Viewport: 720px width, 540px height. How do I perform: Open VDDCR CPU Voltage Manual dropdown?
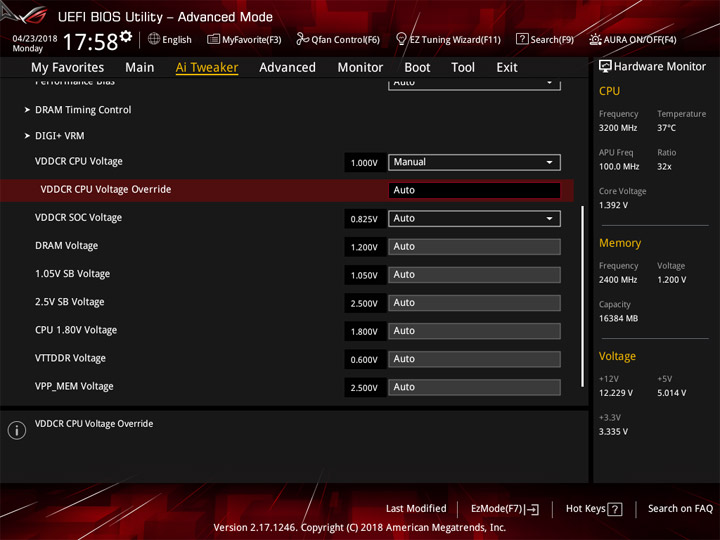[474, 162]
